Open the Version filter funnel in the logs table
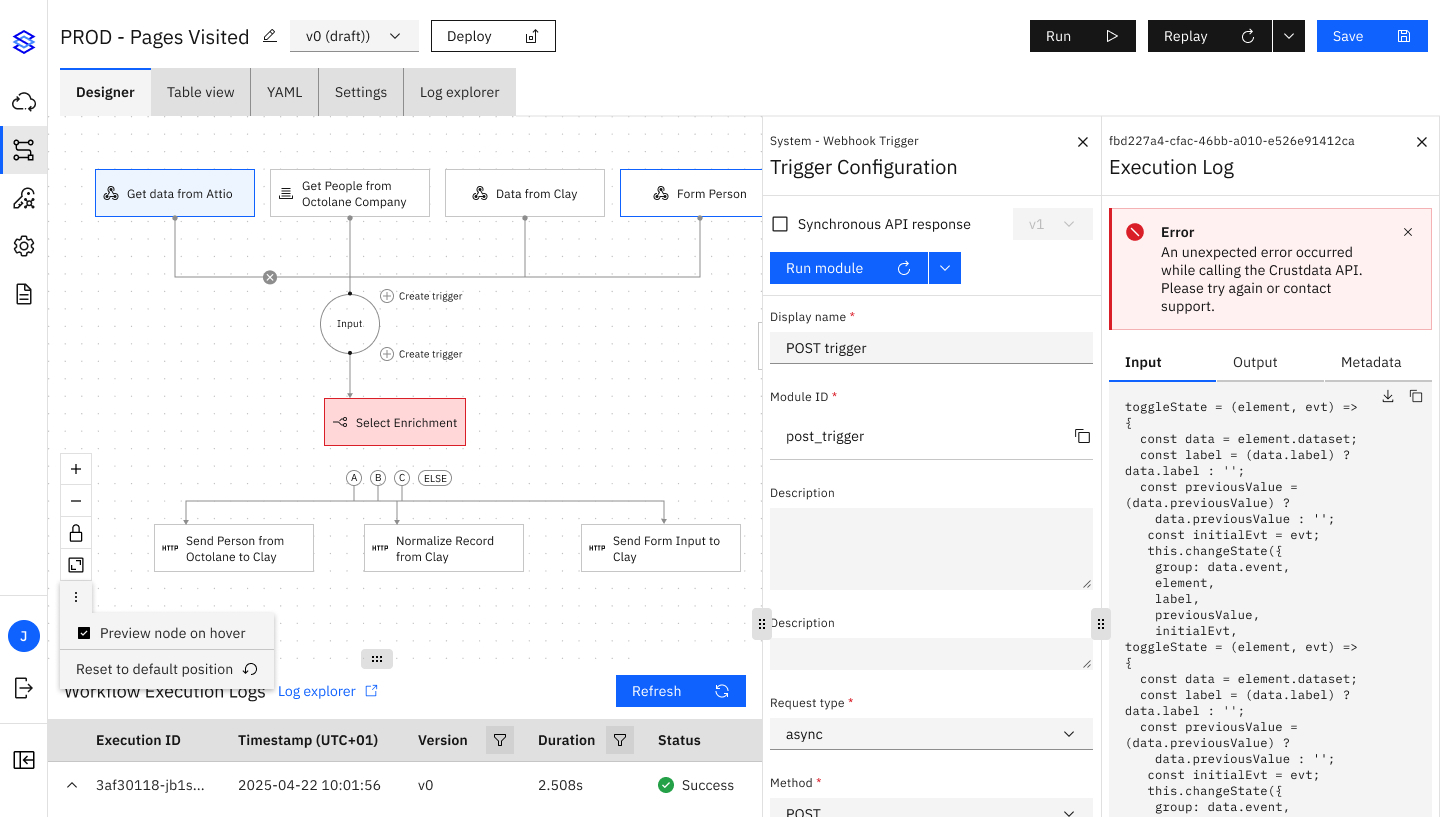1440x817 pixels. pyautogui.click(x=499, y=740)
